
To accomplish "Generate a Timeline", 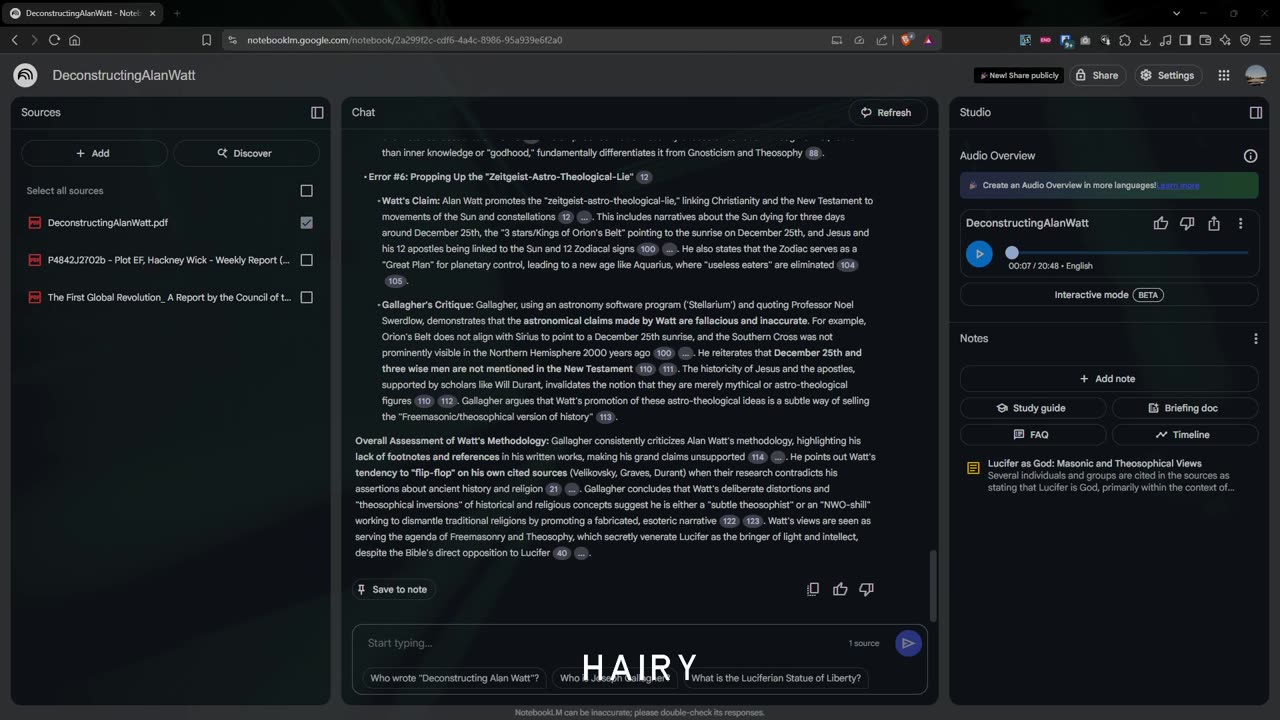I will [x=1185, y=435].
